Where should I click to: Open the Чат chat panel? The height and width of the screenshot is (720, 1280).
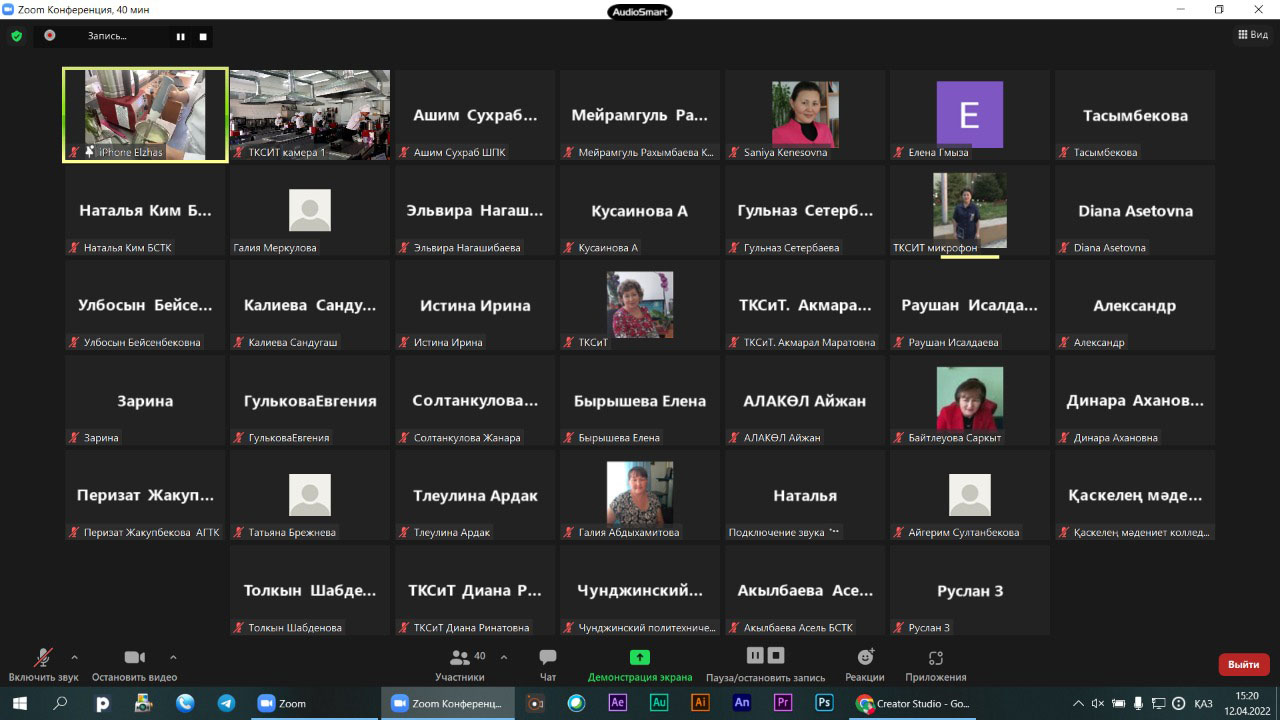click(x=547, y=665)
